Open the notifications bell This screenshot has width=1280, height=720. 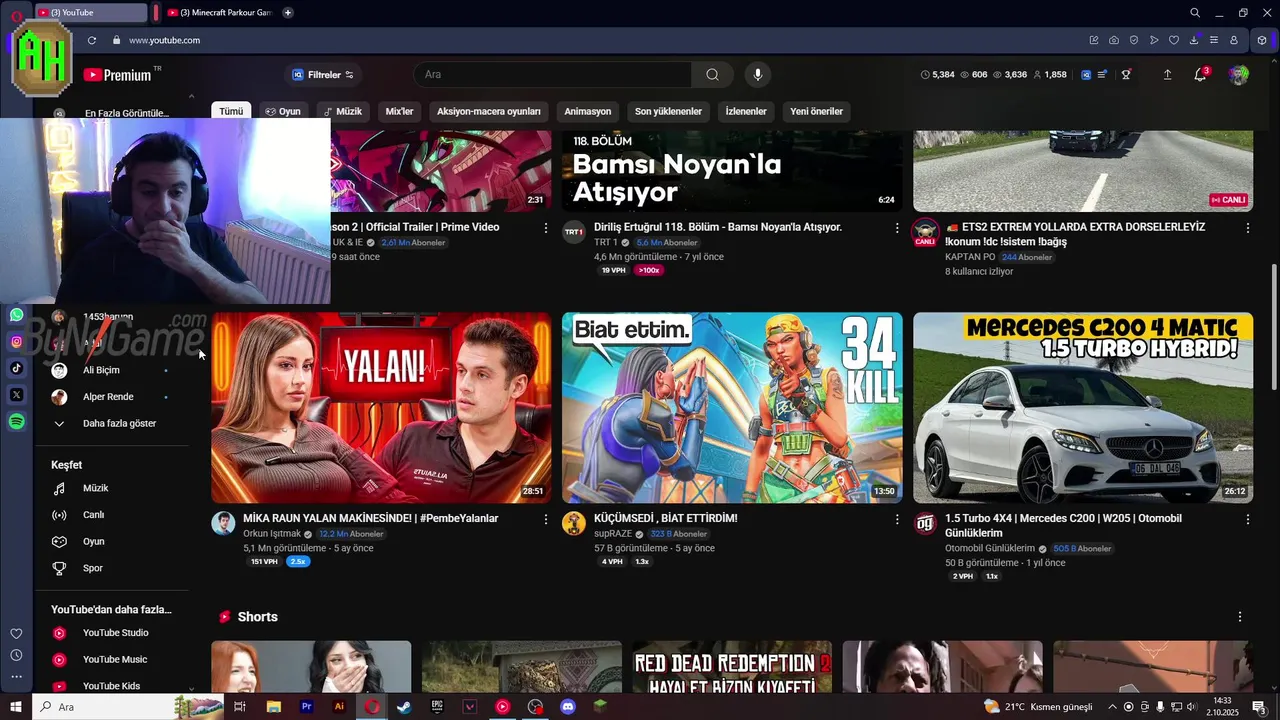click(x=1201, y=75)
